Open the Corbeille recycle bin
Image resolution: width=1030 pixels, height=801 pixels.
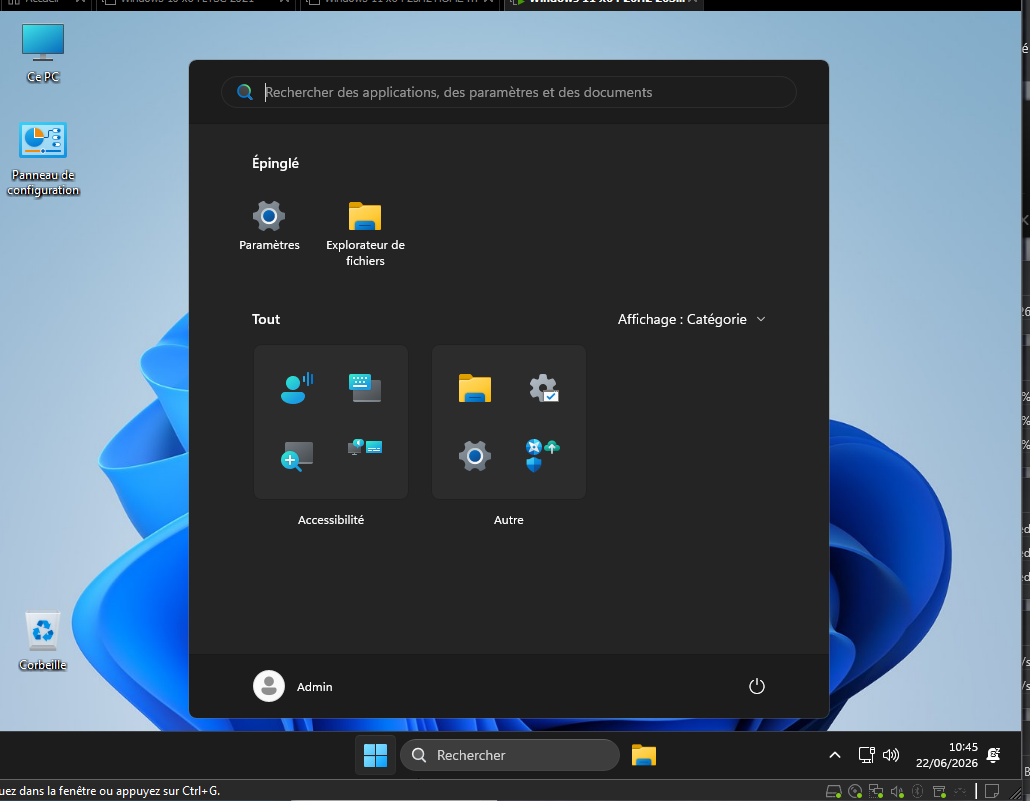point(43,641)
